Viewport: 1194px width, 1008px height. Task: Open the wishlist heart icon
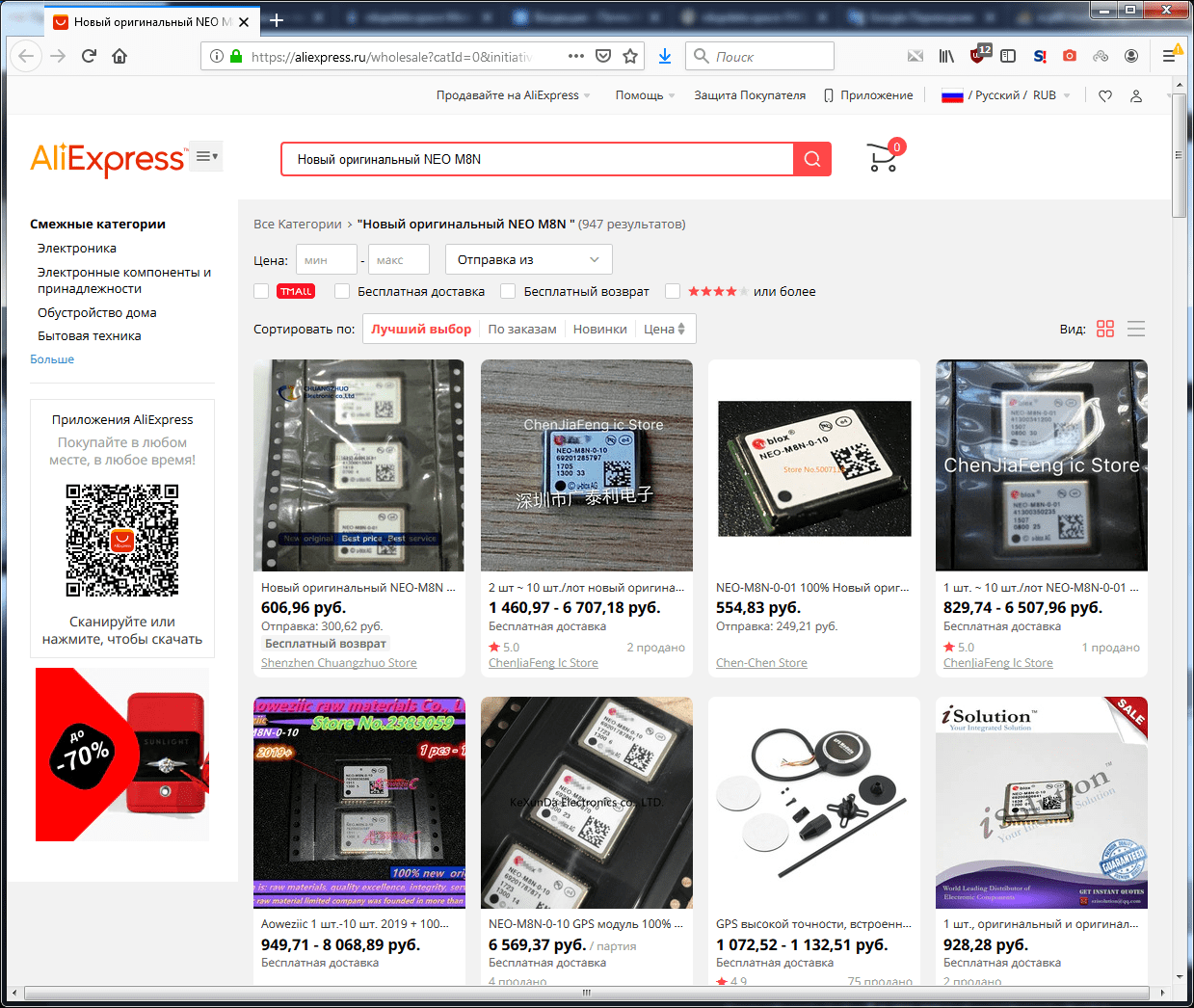(x=1105, y=95)
